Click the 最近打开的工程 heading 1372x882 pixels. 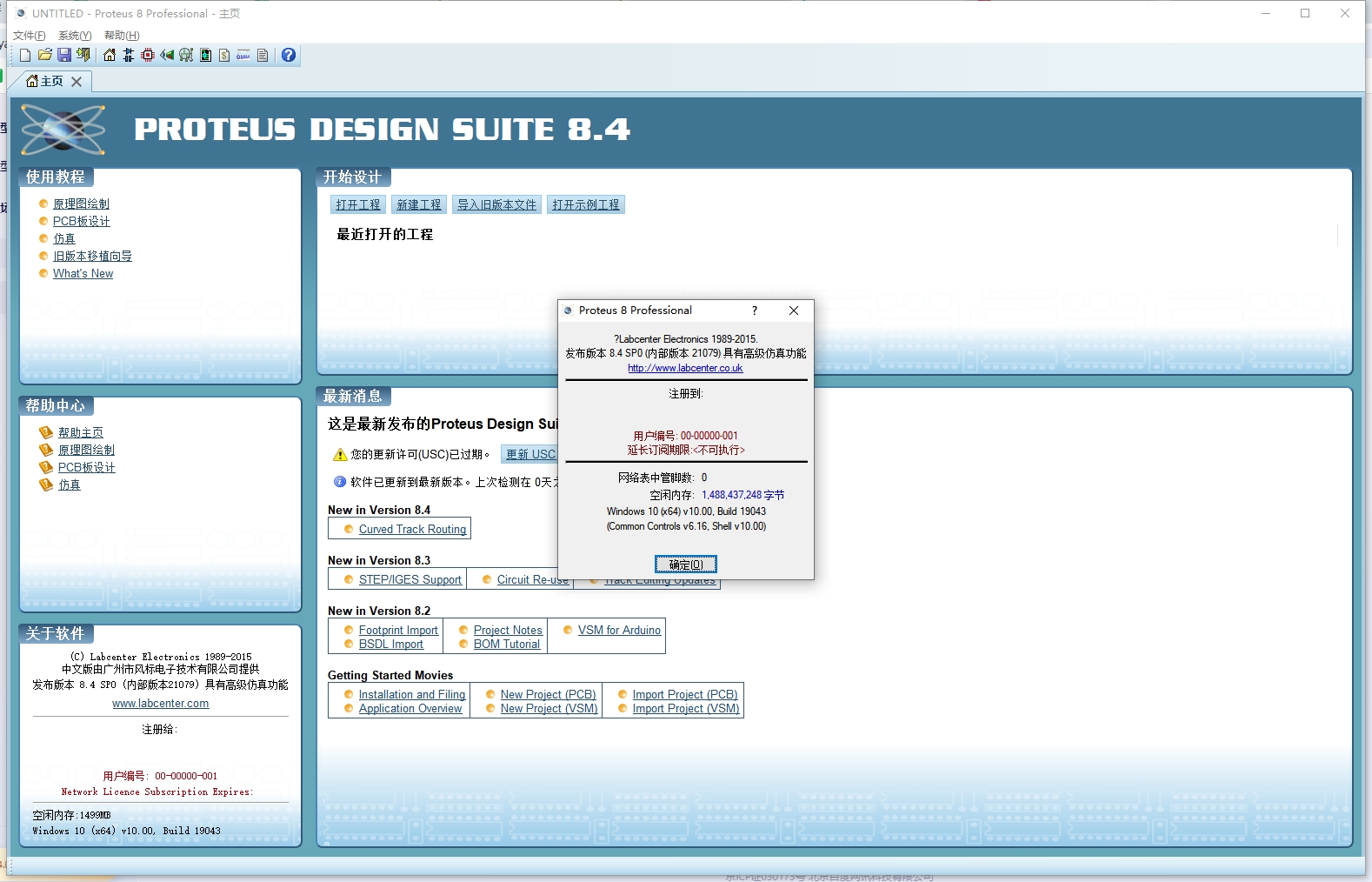pos(384,234)
